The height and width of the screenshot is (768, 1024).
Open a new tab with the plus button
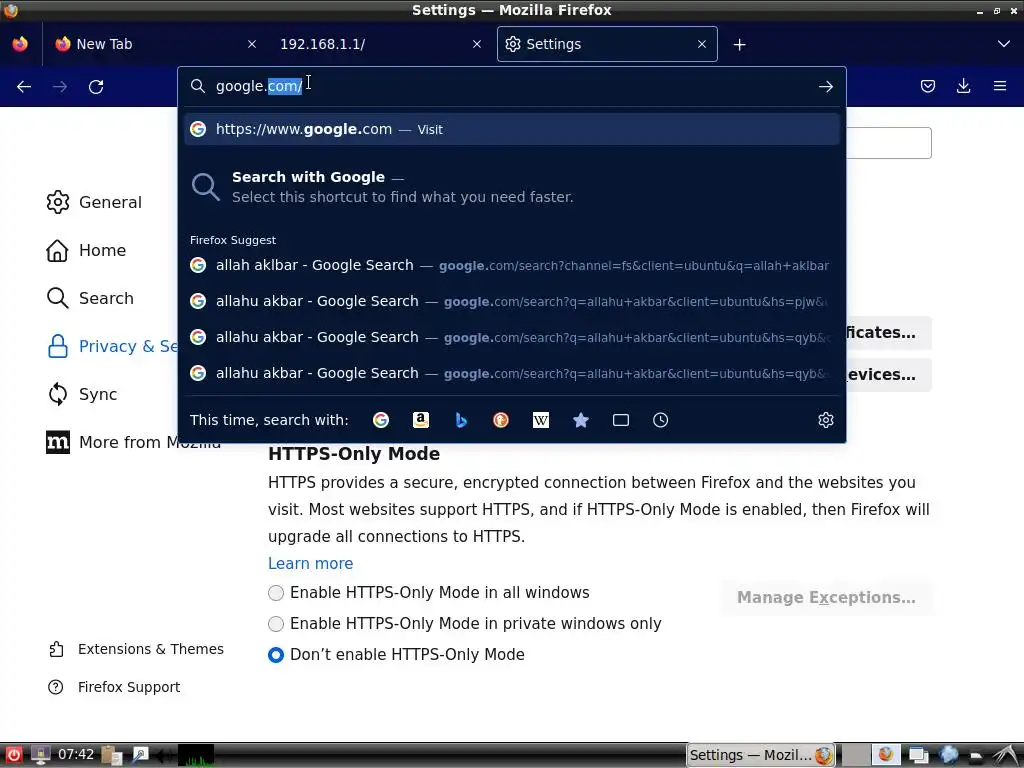click(x=739, y=44)
